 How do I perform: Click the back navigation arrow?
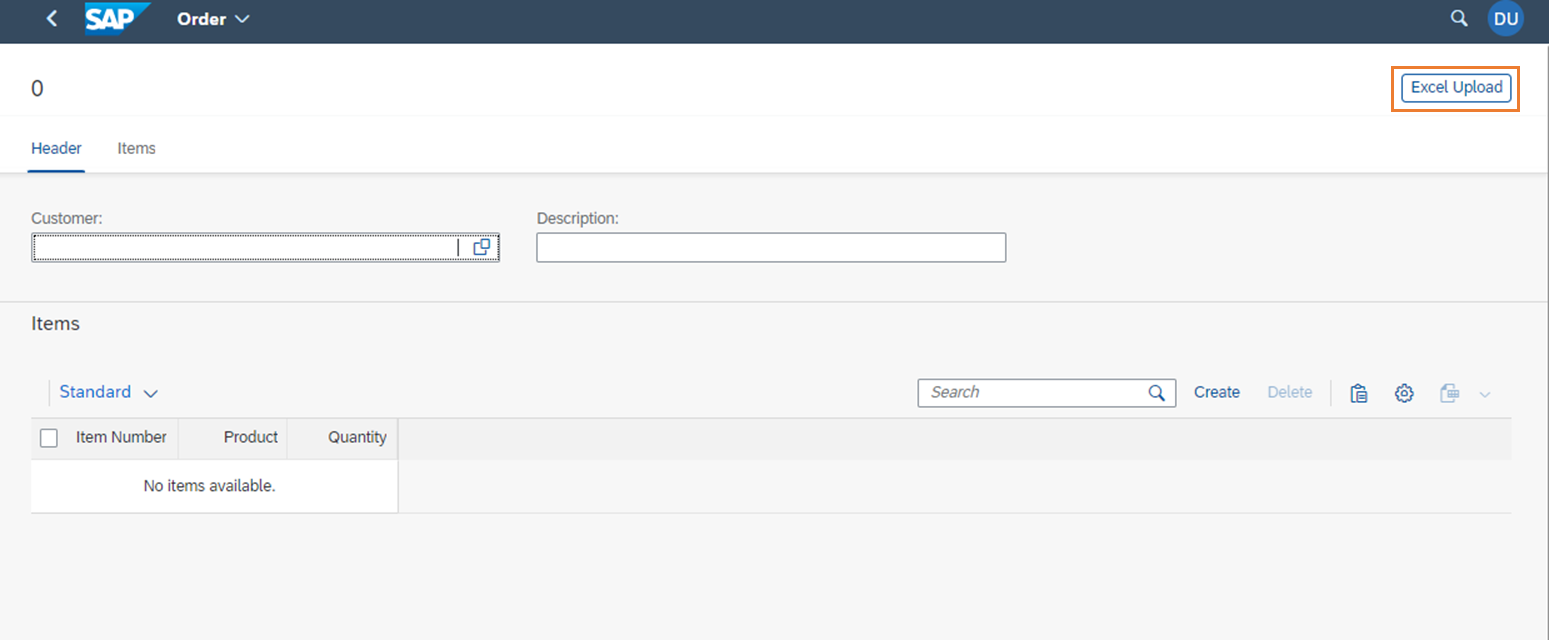(x=51, y=18)
